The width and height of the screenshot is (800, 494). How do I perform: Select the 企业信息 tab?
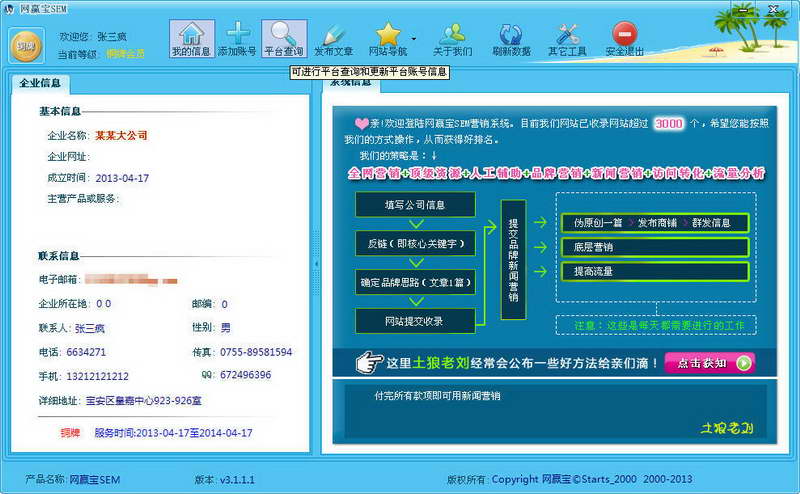click(x=40, y=83)
